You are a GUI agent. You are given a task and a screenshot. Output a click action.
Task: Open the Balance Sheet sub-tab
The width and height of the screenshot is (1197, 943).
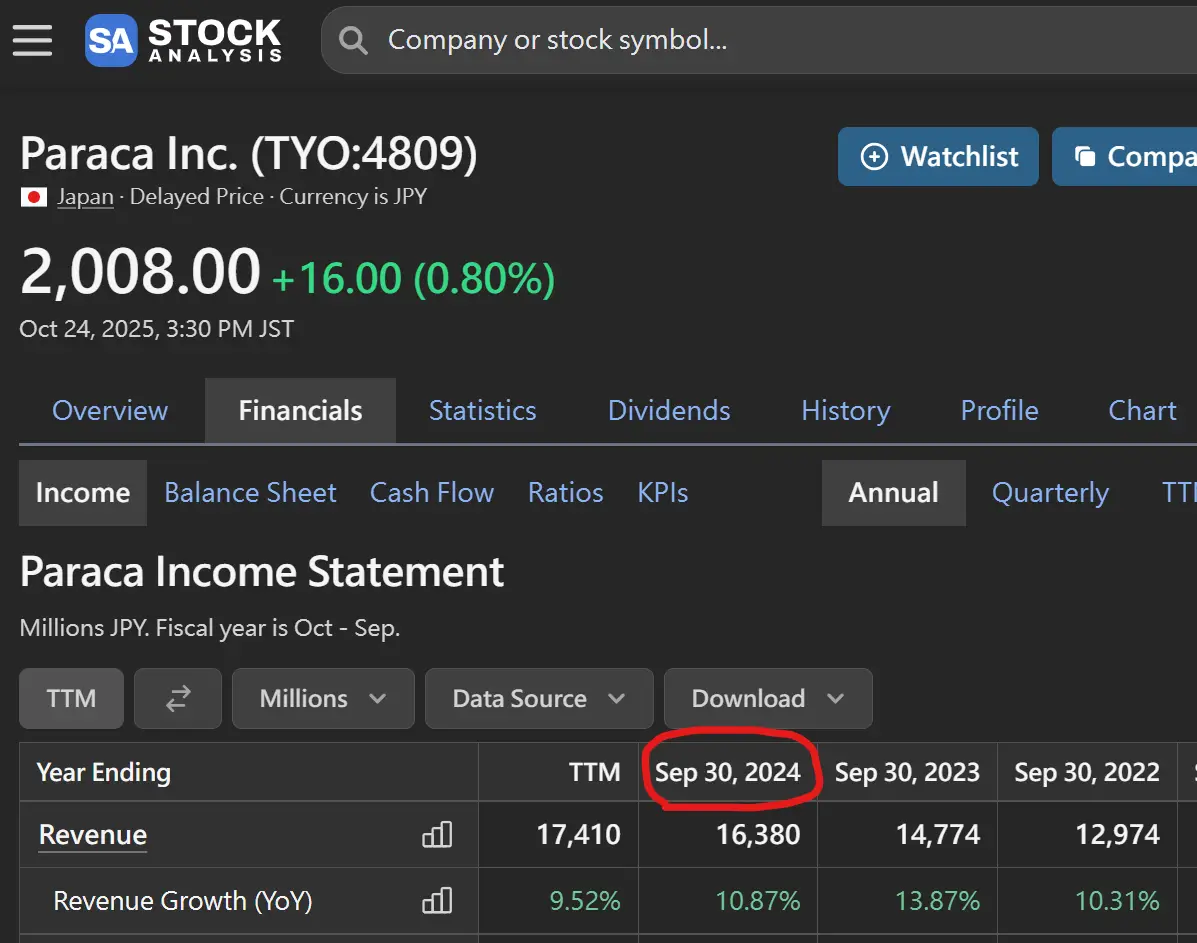[250, 493]
